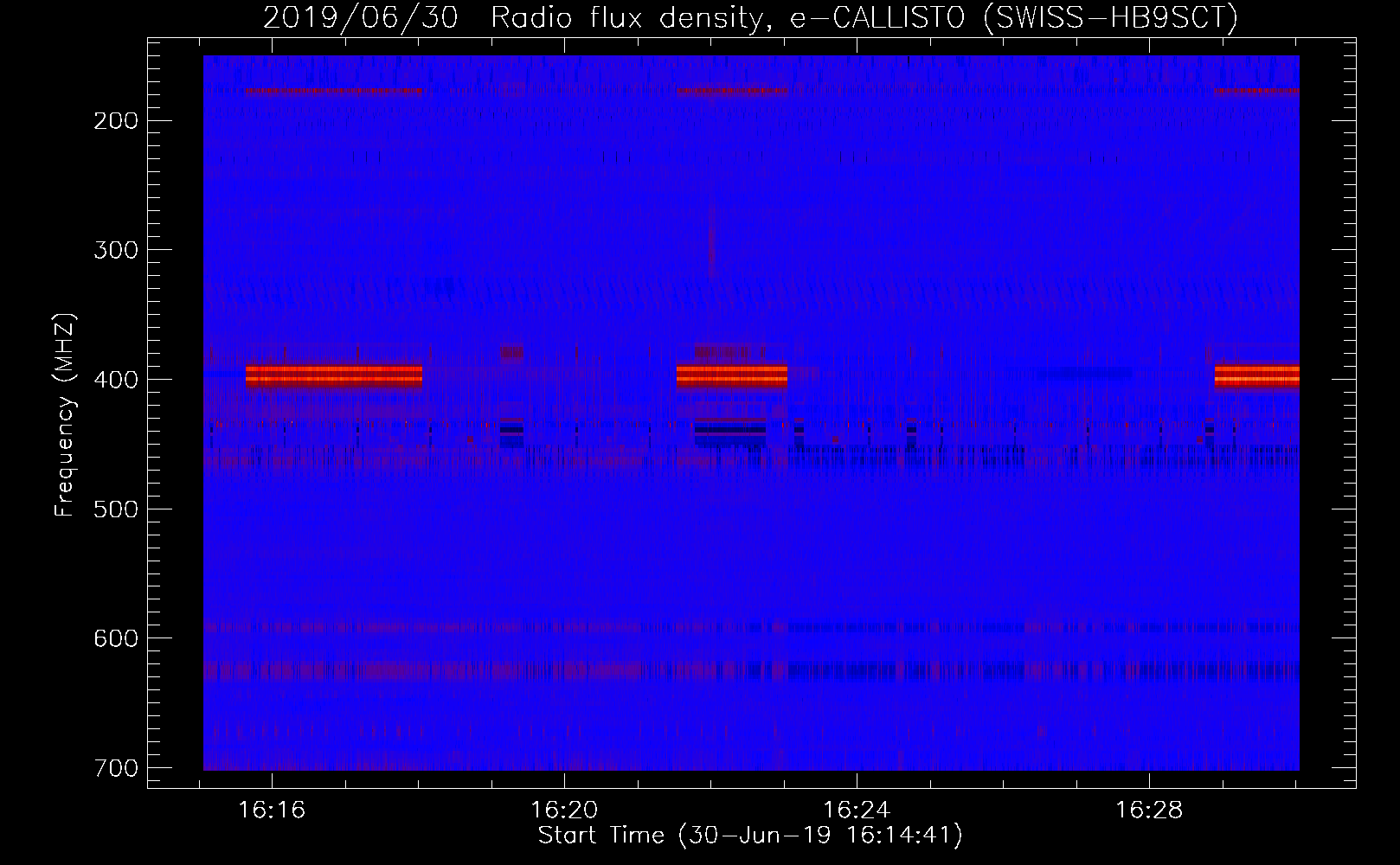Select the 'Frequency (MHZ)' axis label
Screen dimensions: 1400x865
click(x=65, y=414)
